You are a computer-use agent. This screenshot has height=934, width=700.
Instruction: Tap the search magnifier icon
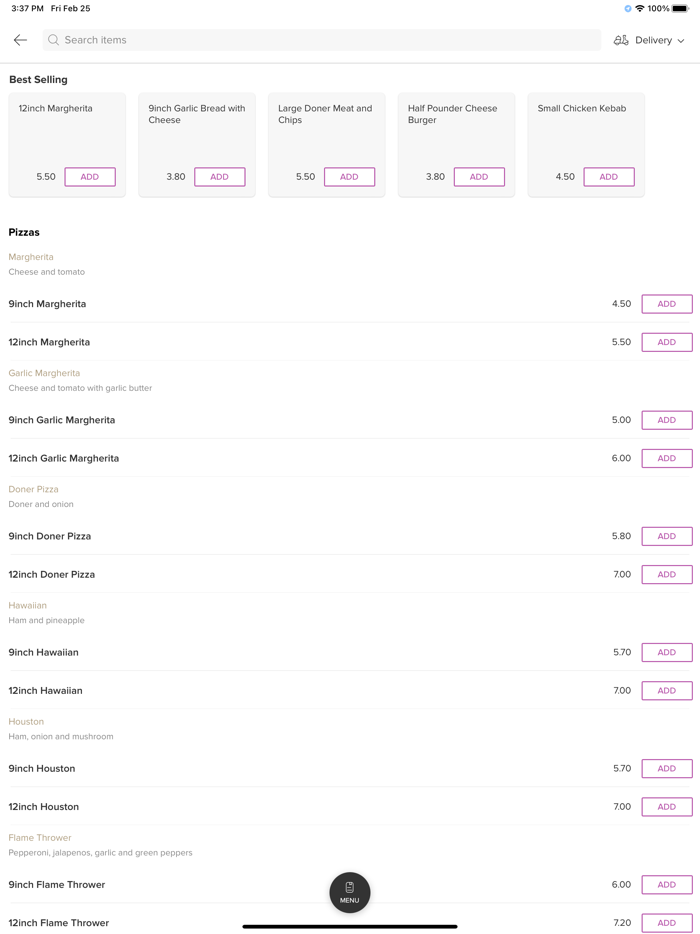pyautogui.click(x=54, y=40)
